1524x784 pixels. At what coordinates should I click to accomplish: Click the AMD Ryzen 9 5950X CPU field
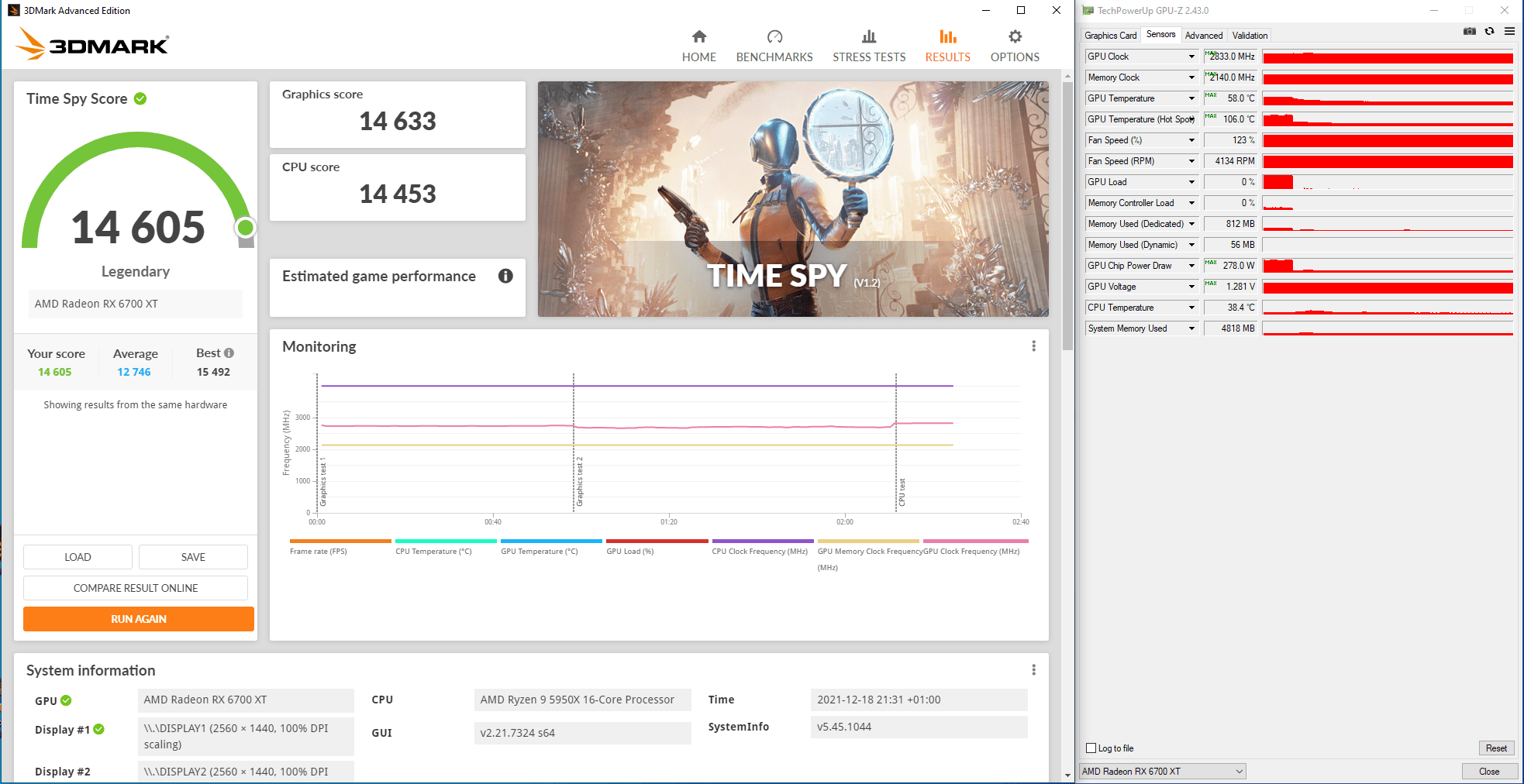coord(582,700)
